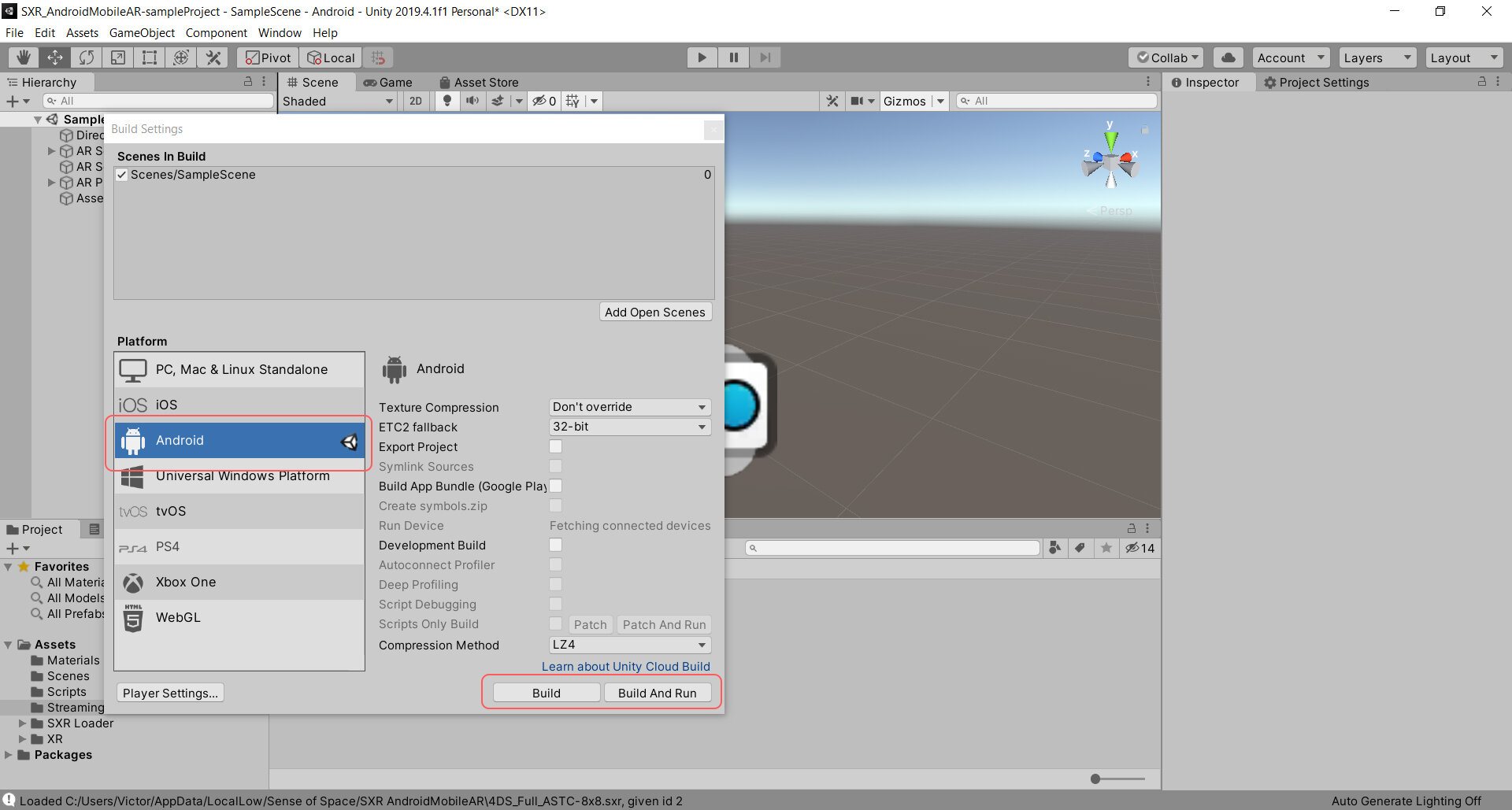Toggle Pivot handle position
1512x810 pixels.
269,57
